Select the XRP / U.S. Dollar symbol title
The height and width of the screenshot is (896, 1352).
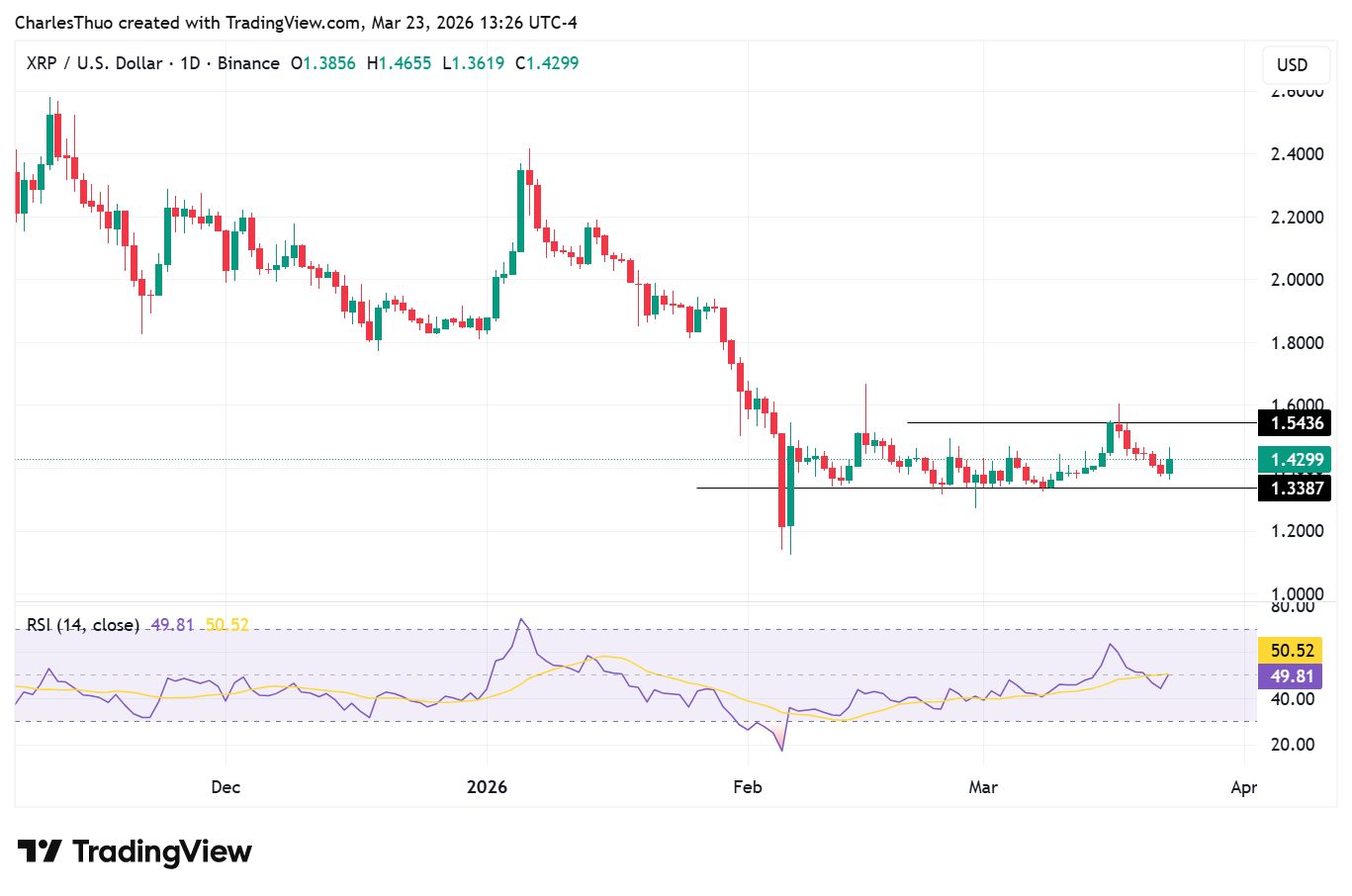(x=94, y=62)
